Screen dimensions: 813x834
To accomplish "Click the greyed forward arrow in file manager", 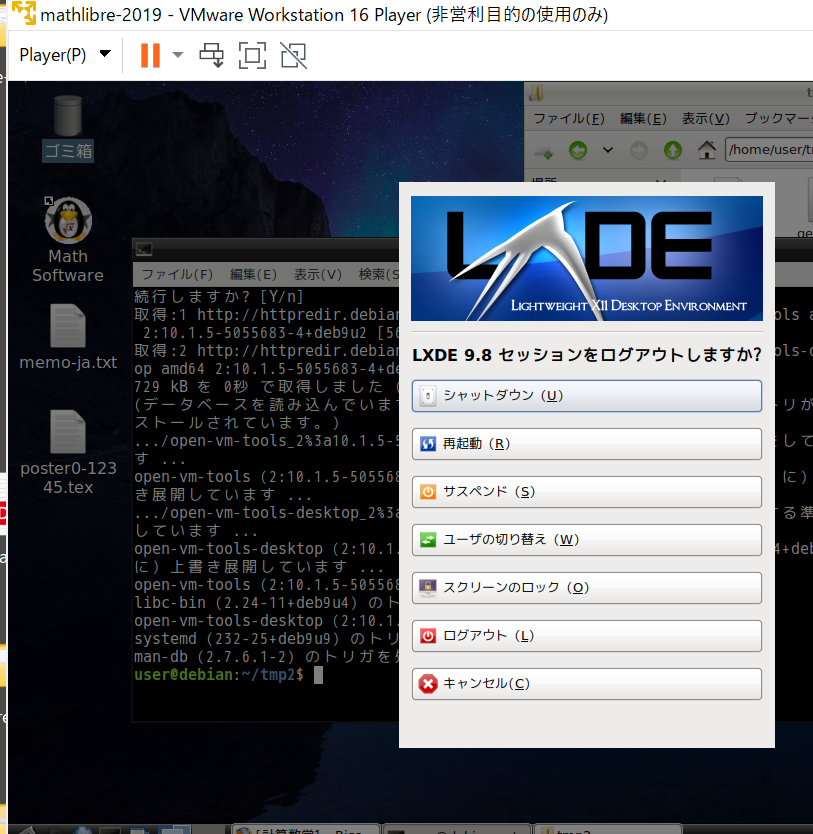I will 639,151.
